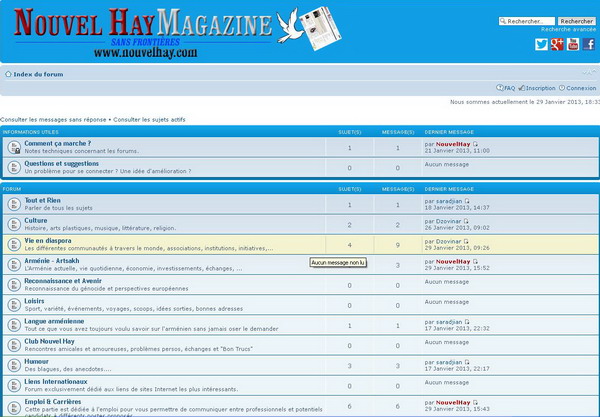Viewport: 600px width, 417px height.
Task: Open the Twitter social icon
Action: [541, 44]
